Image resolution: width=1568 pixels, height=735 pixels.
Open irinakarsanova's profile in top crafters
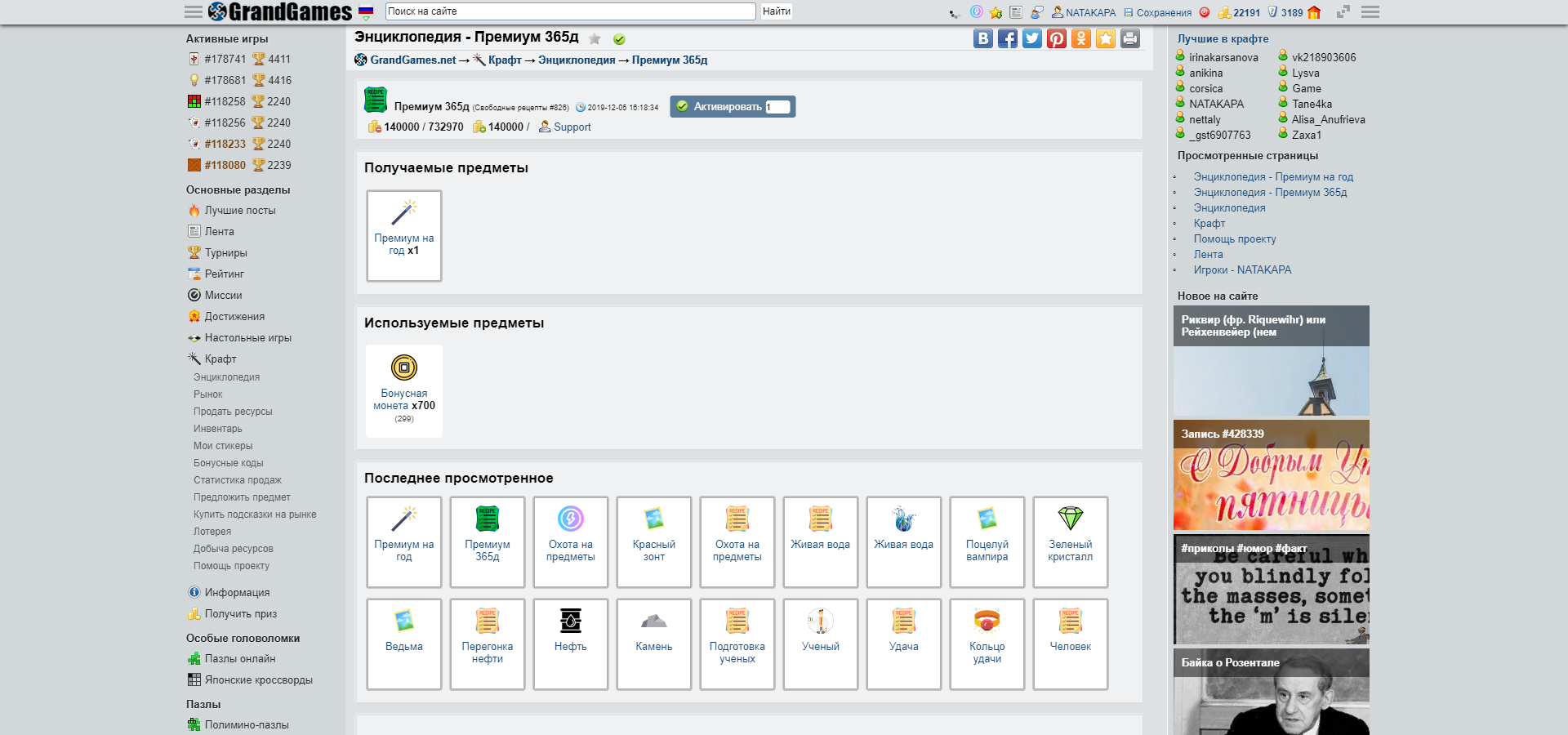(1223, 58)
